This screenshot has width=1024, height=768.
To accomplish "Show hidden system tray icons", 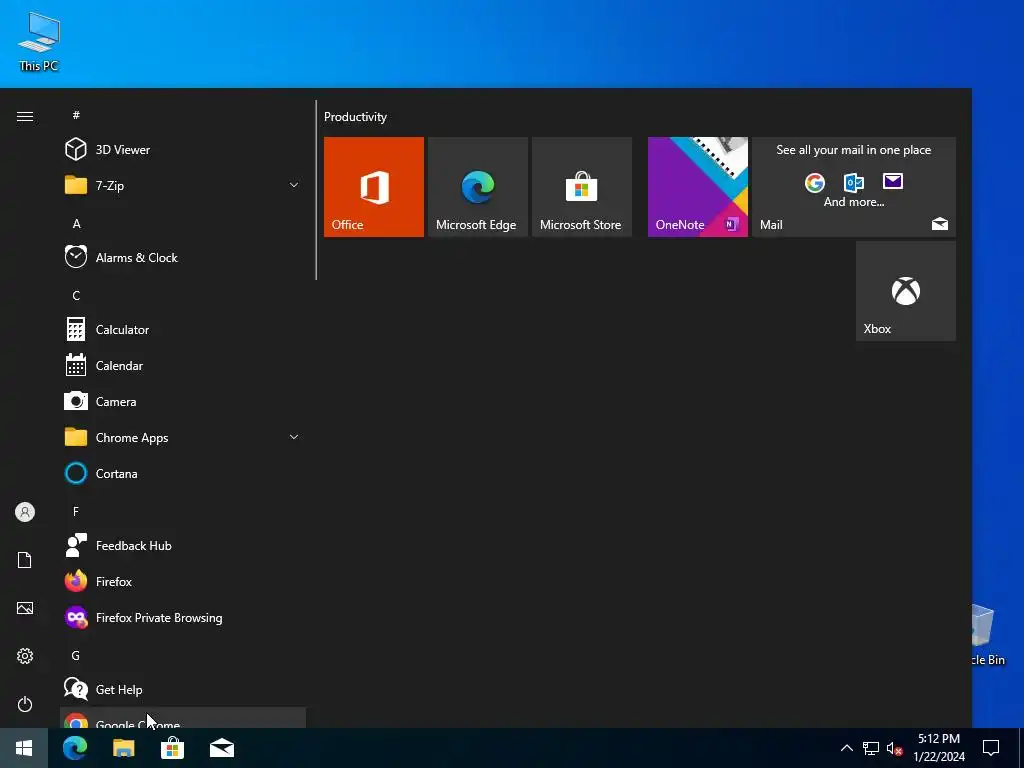I will [846, 748].
